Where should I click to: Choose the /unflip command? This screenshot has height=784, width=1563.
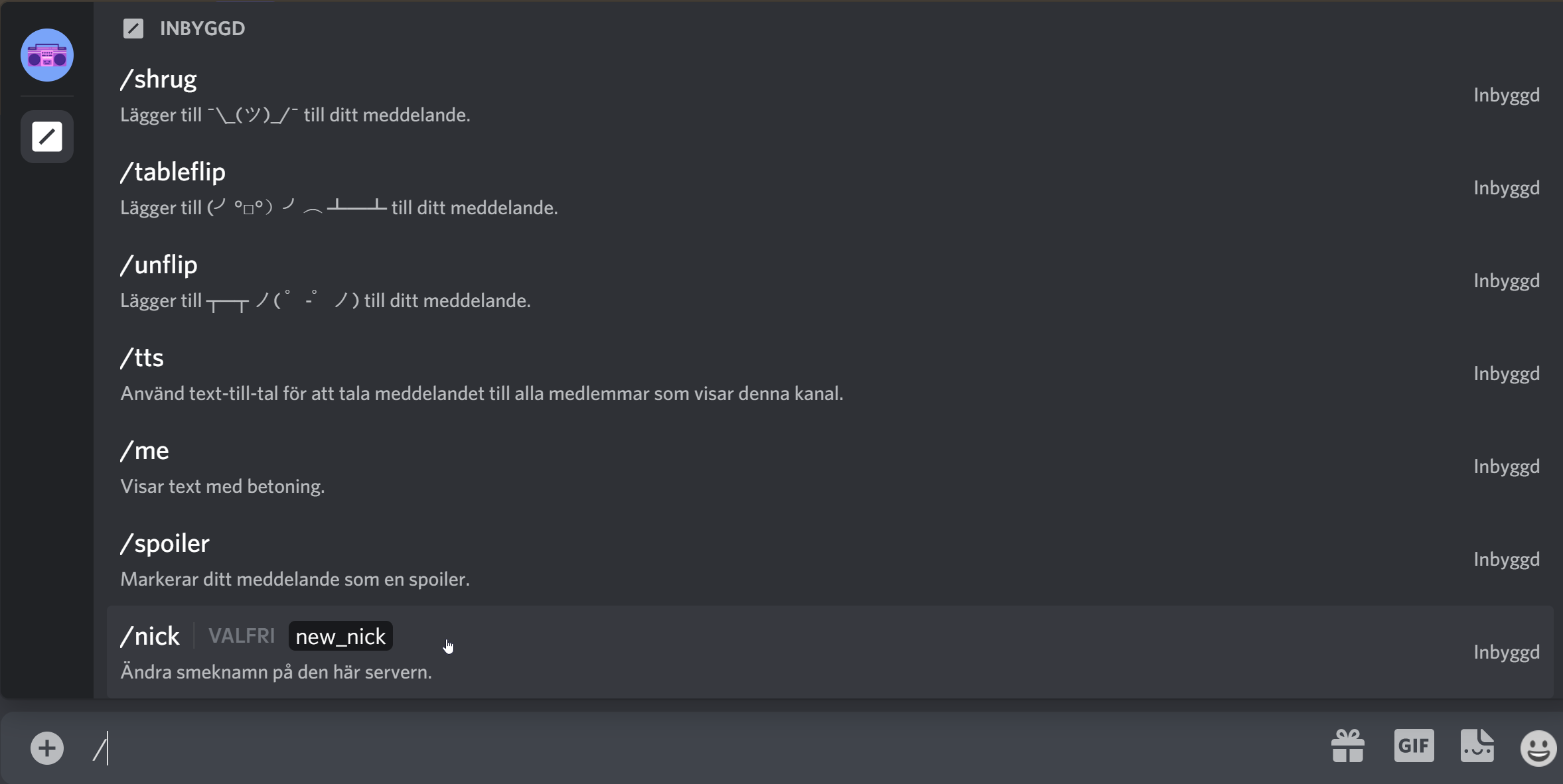click(x=159, y=265)
